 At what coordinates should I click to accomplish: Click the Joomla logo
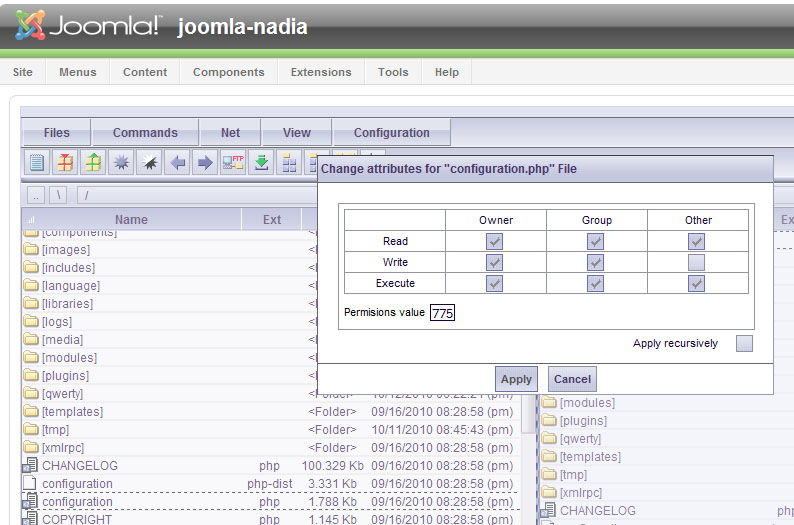click(x=88, y=25)
